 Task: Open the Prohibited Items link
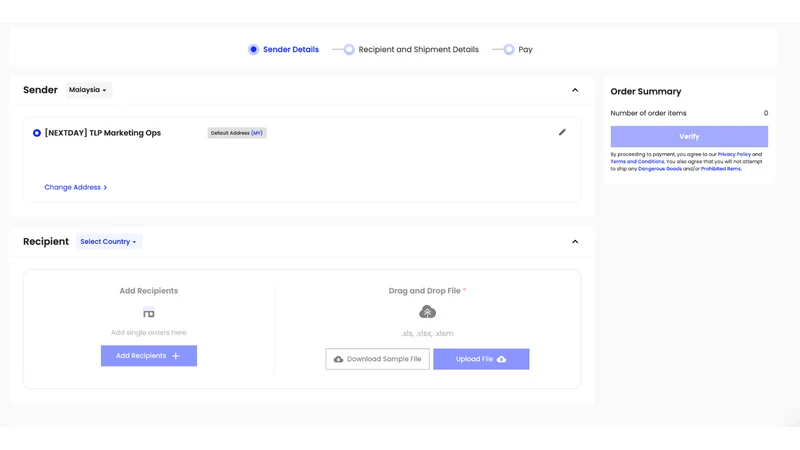tap(721, 168)
